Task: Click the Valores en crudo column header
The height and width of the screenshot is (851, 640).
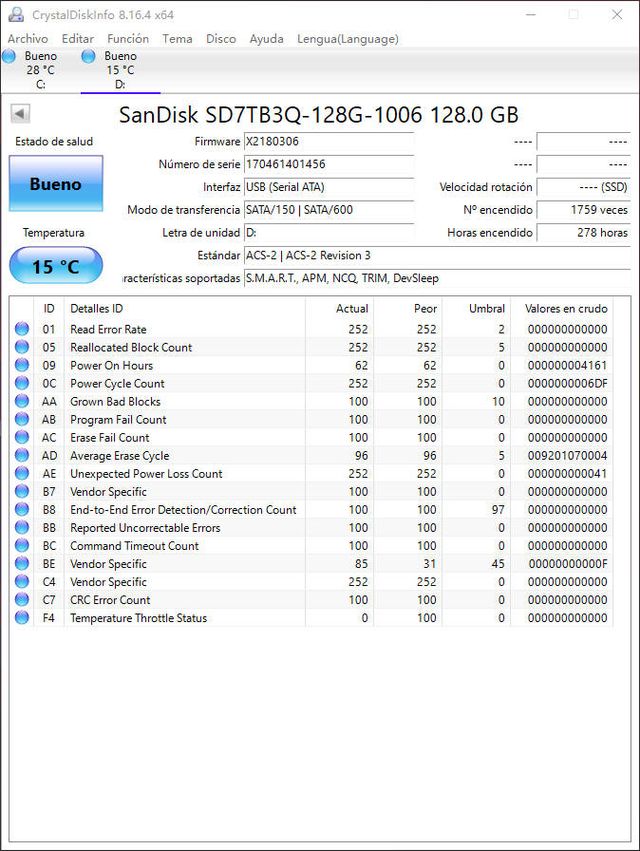Action: tap(565, 309)
